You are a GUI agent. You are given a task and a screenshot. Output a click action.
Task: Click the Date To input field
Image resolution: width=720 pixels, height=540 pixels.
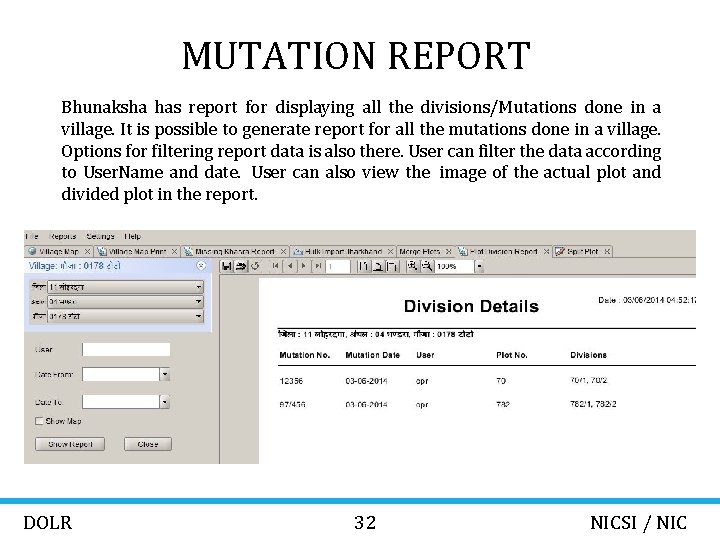tap(121, 402)
